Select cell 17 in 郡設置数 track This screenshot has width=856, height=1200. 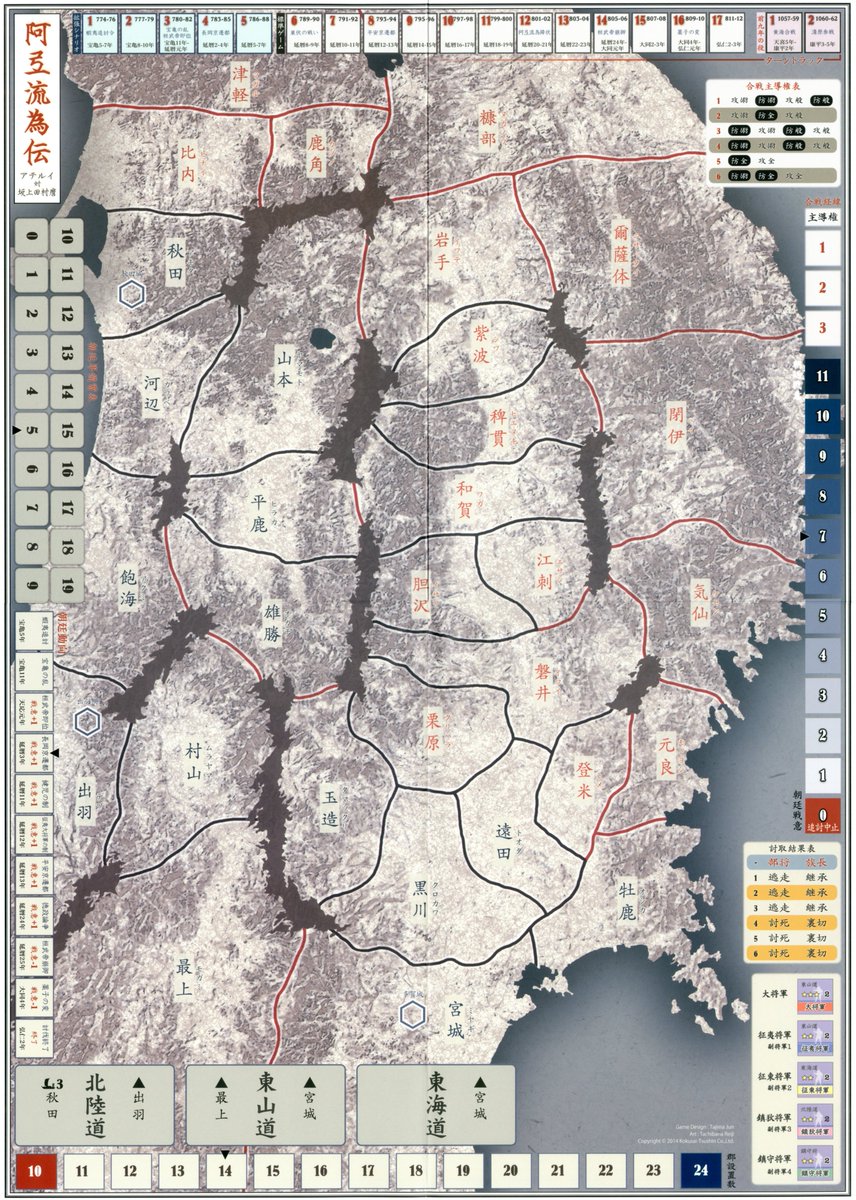click(368, 1170)
